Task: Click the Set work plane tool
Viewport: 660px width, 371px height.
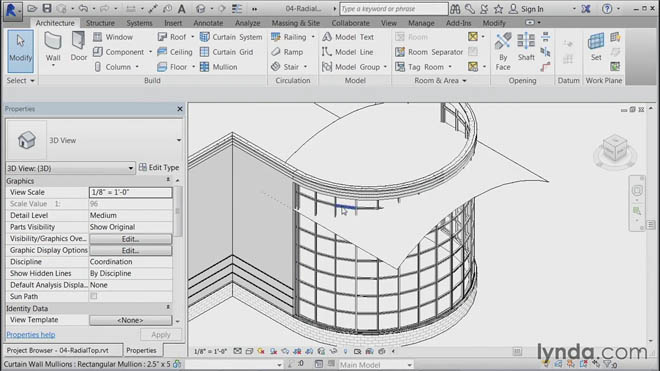Action: [596, 47]
